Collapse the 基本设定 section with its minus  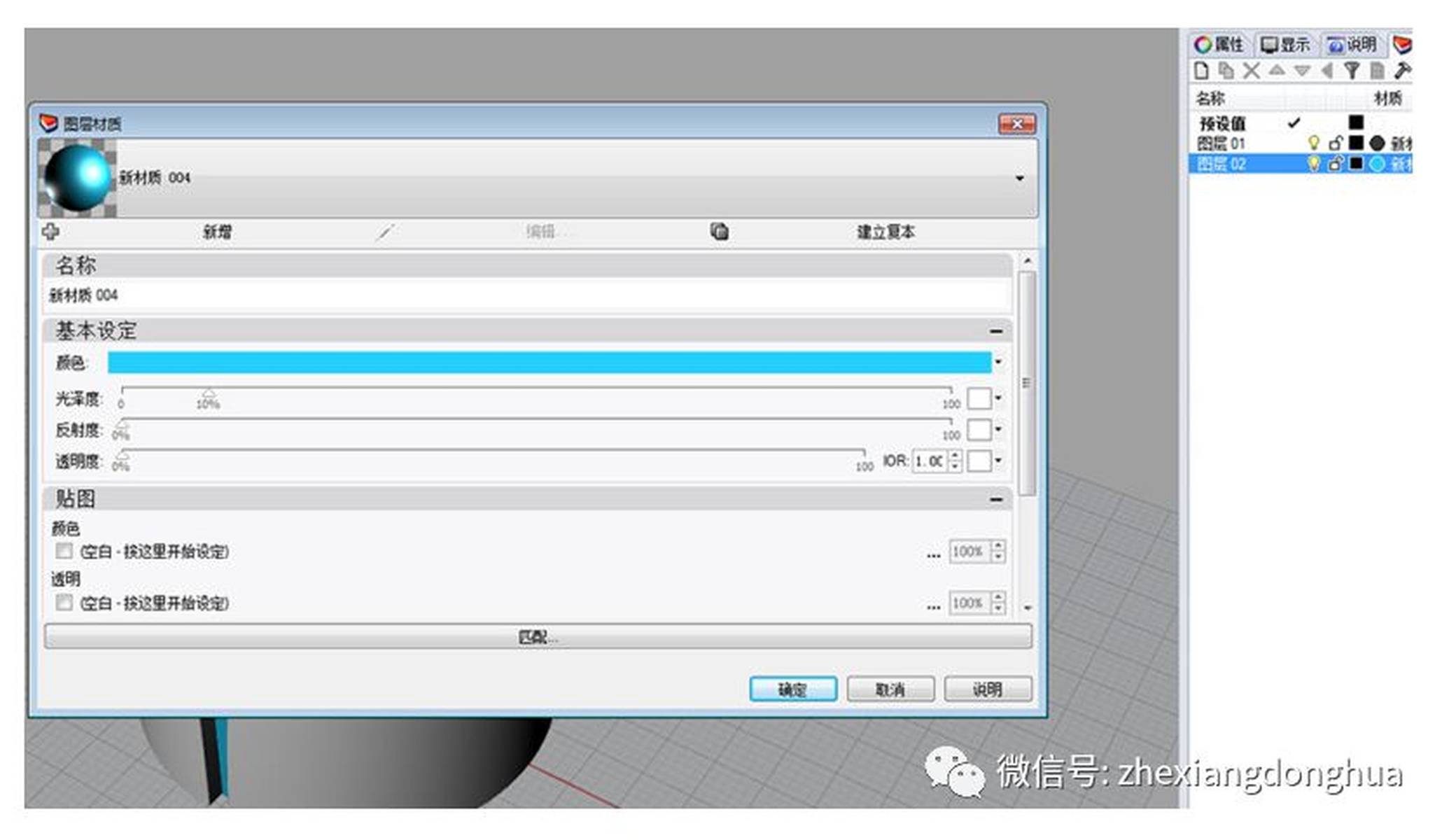pyautogui.click(x=996, y=331)
